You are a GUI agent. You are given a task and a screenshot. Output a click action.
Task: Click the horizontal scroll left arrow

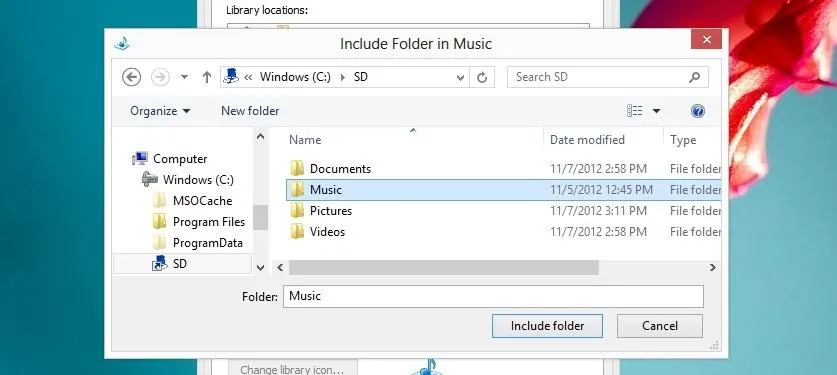point(280,268)
